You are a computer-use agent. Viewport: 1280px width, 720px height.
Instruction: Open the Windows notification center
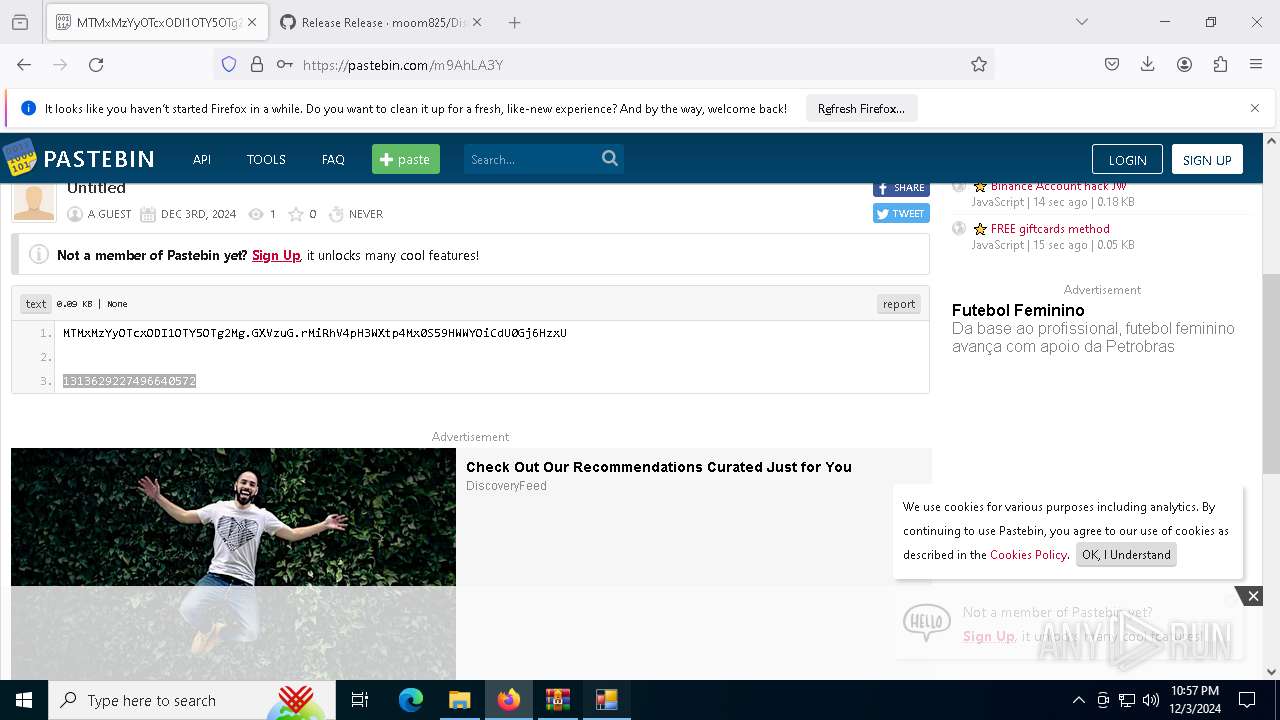tap(1247, 700)
